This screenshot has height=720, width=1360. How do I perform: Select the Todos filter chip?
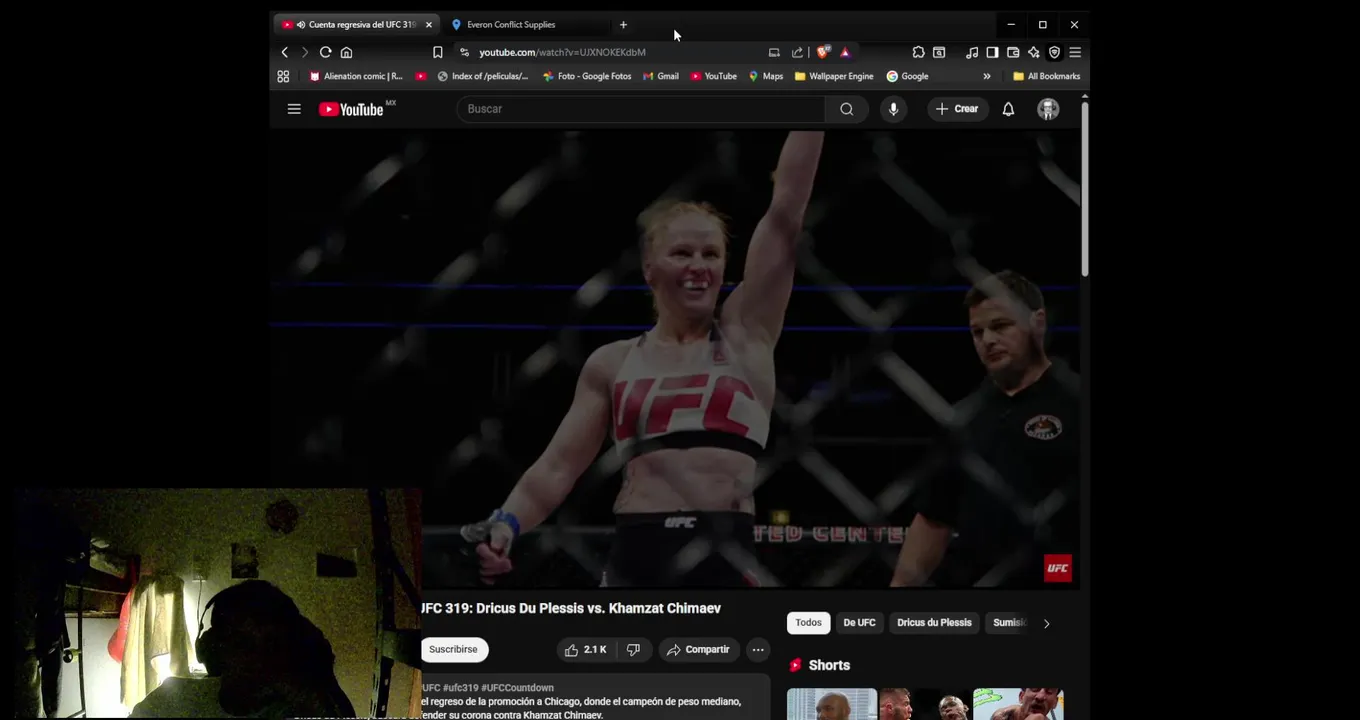point(808,623)
